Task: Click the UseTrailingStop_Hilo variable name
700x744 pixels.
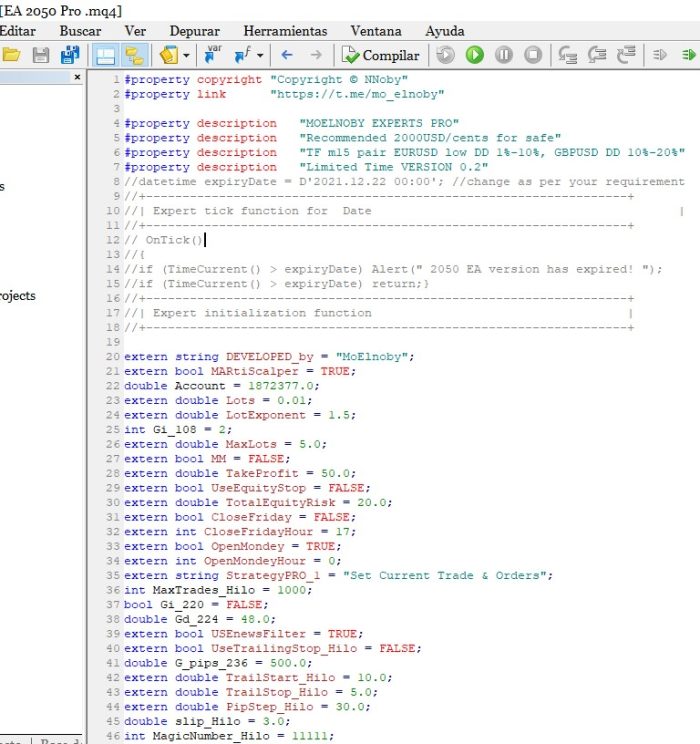Action: 284,649
